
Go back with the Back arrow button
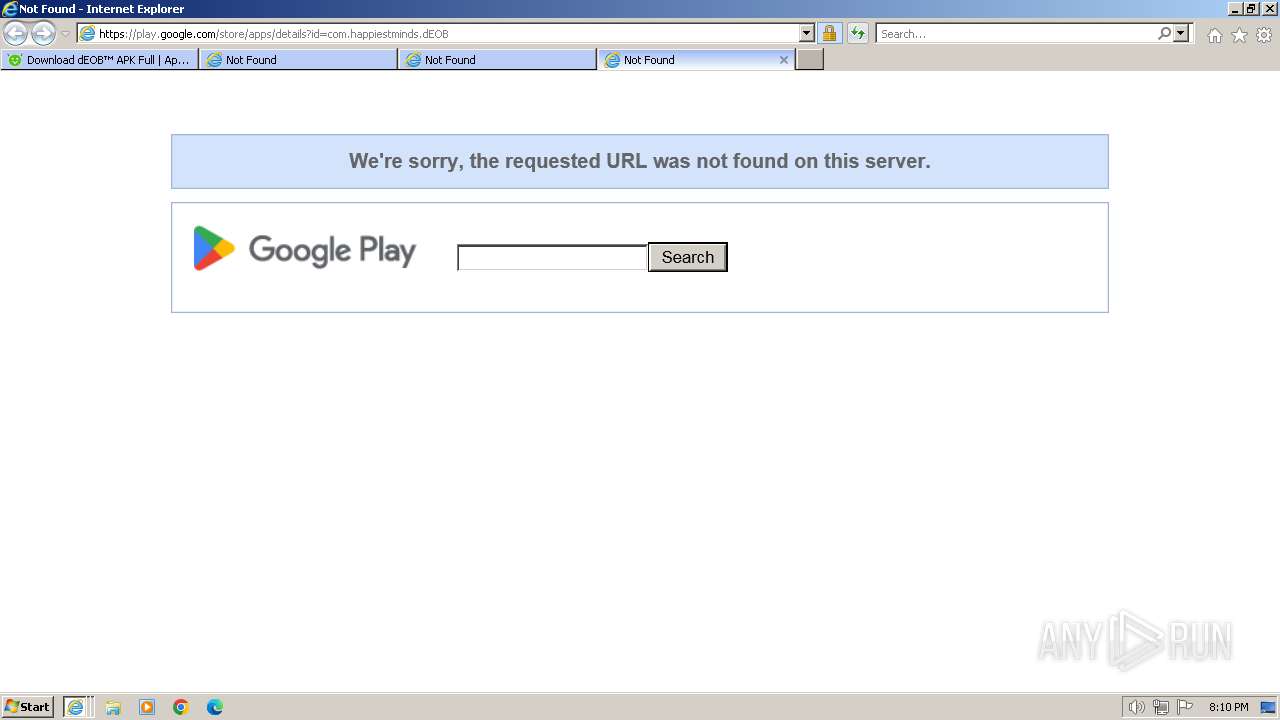pyautogui.click(x=15, y=33)
